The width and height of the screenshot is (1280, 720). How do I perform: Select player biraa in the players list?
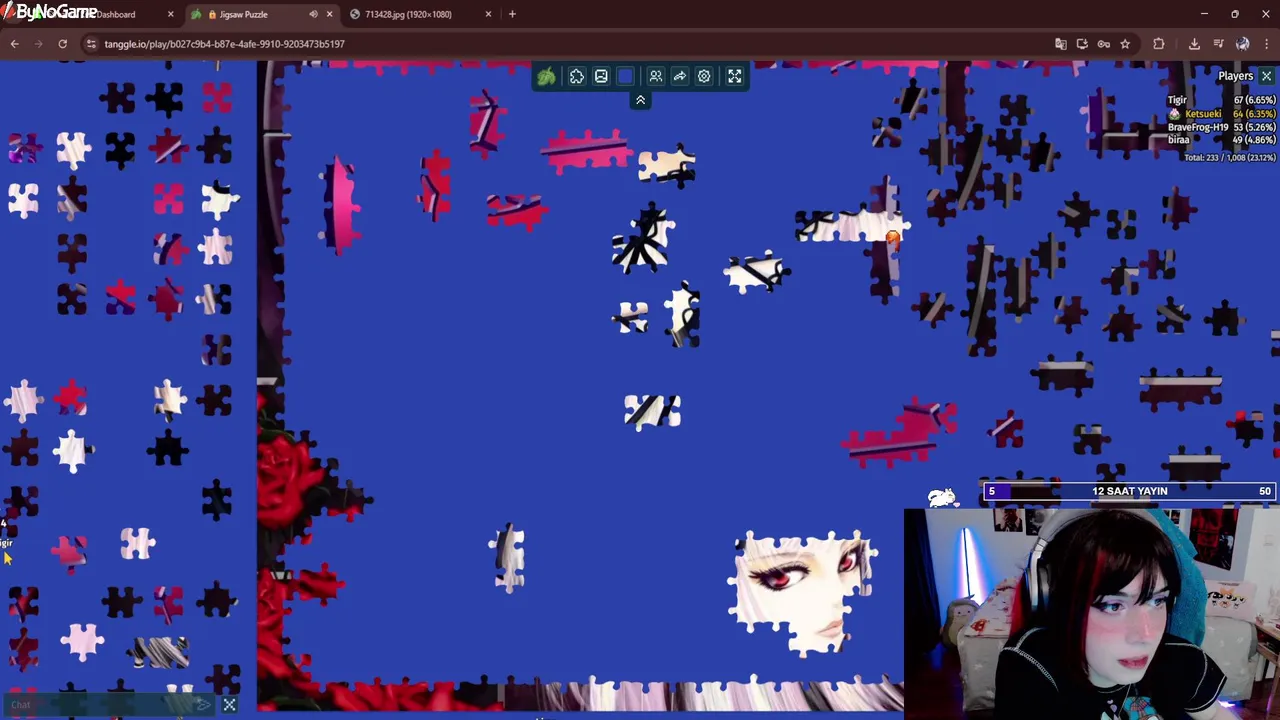[1178, 140]
